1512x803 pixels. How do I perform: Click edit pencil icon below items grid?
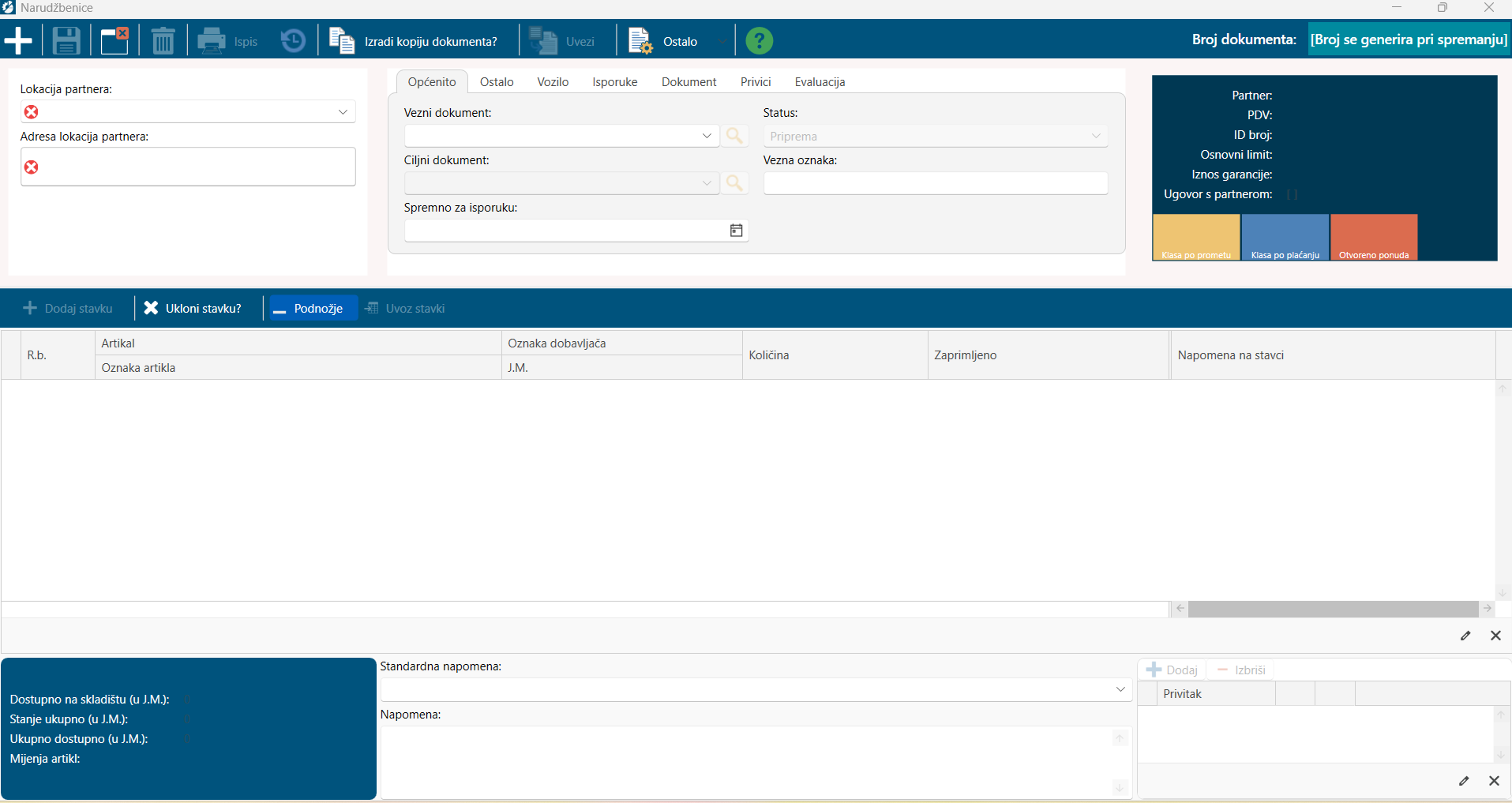[1465, 636]
